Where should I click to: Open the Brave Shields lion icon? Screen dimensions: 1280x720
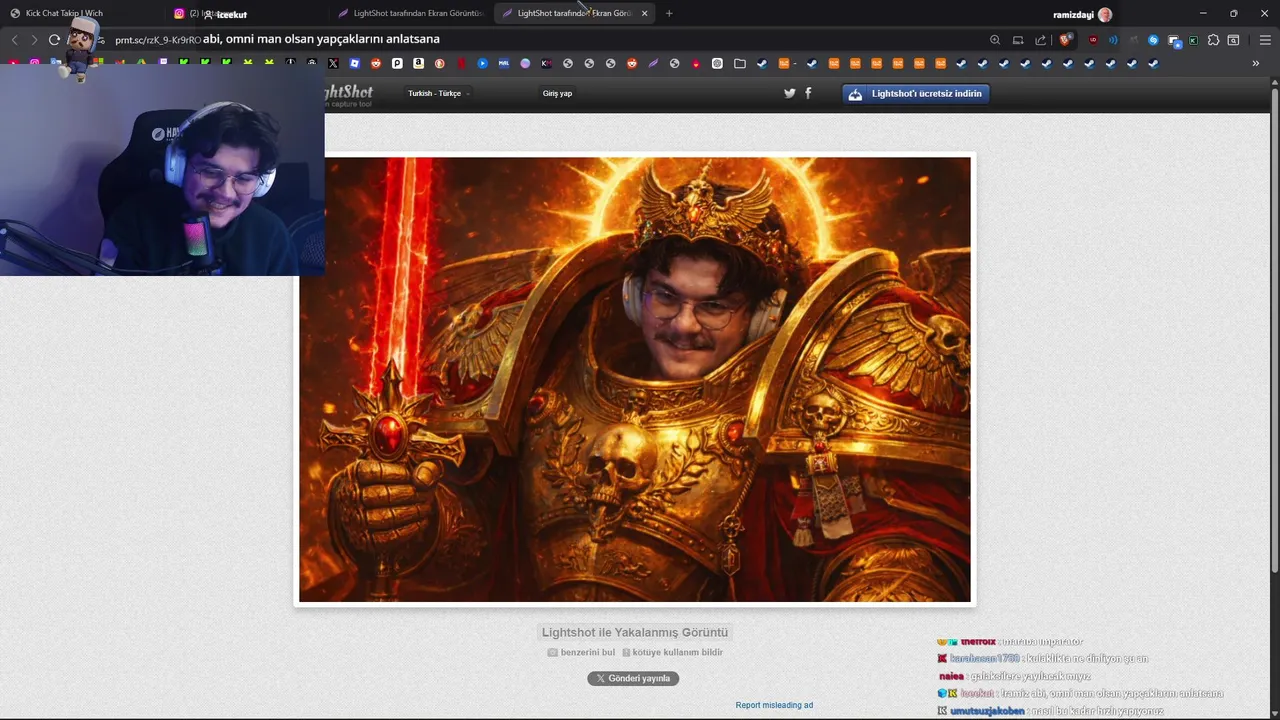[x=1065, y=40]
